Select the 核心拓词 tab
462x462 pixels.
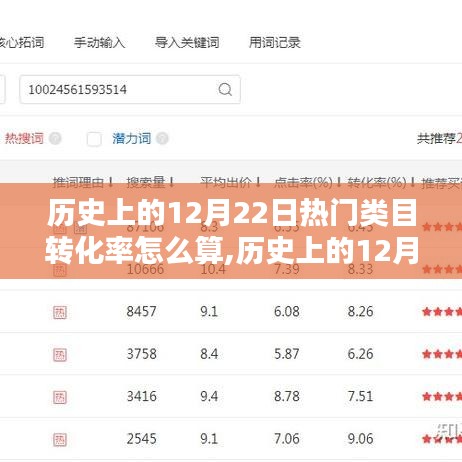tap(22, 43)
